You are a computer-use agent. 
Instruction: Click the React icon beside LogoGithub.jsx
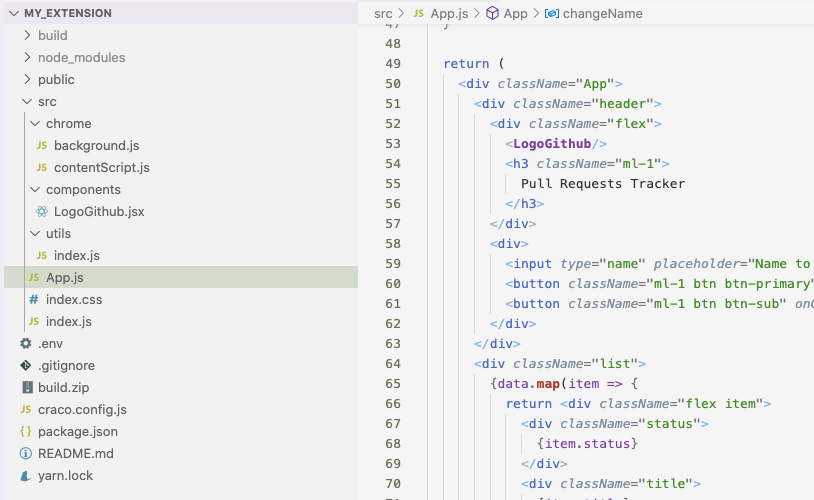coord(42,212)
